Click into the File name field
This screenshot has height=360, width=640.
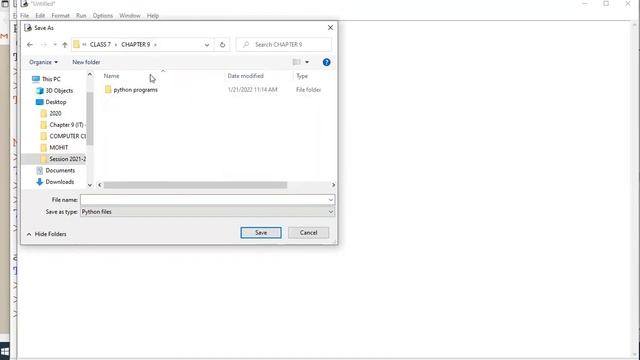point(204,200)
